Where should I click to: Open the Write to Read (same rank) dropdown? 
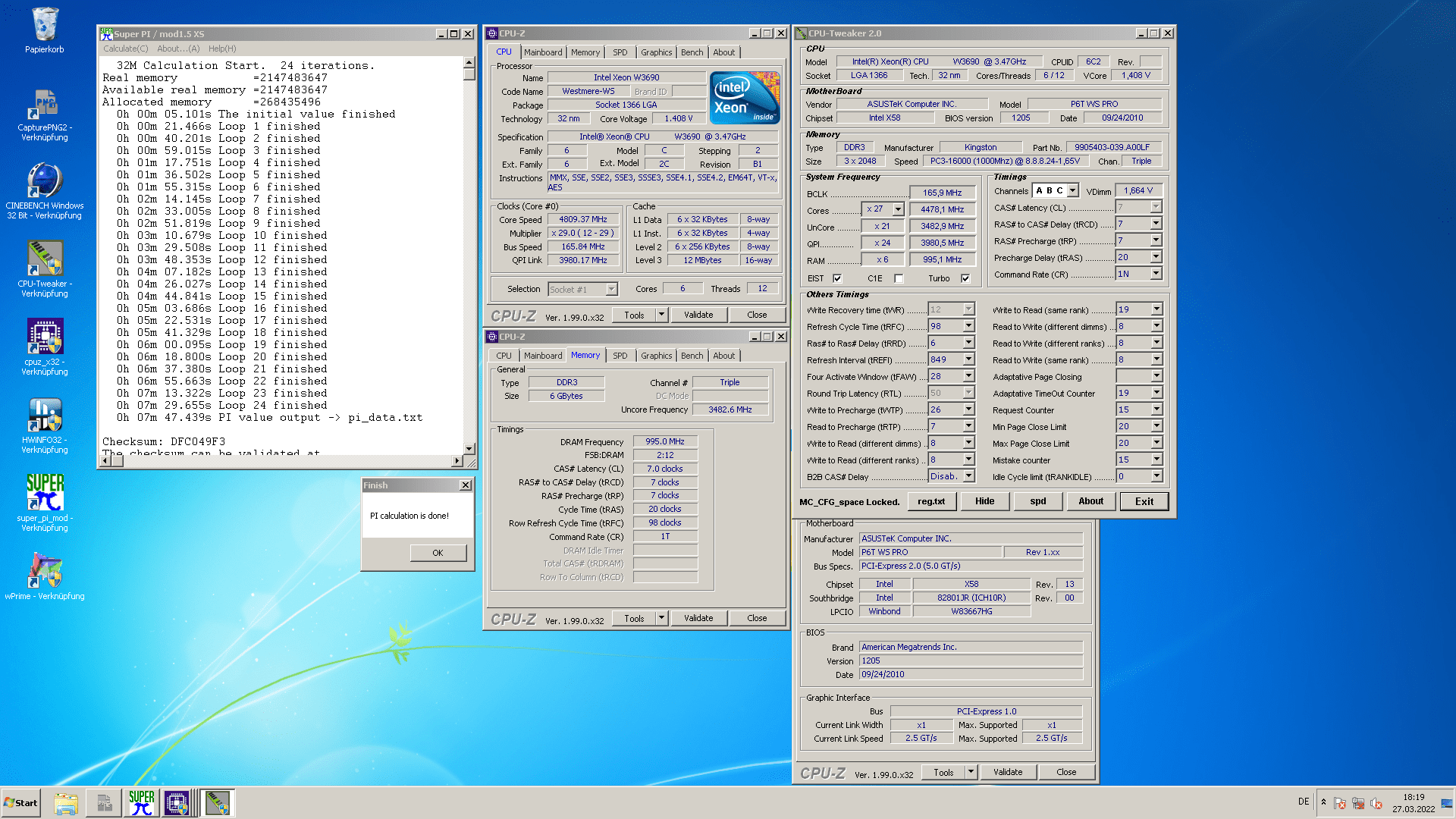point(1156,309)
